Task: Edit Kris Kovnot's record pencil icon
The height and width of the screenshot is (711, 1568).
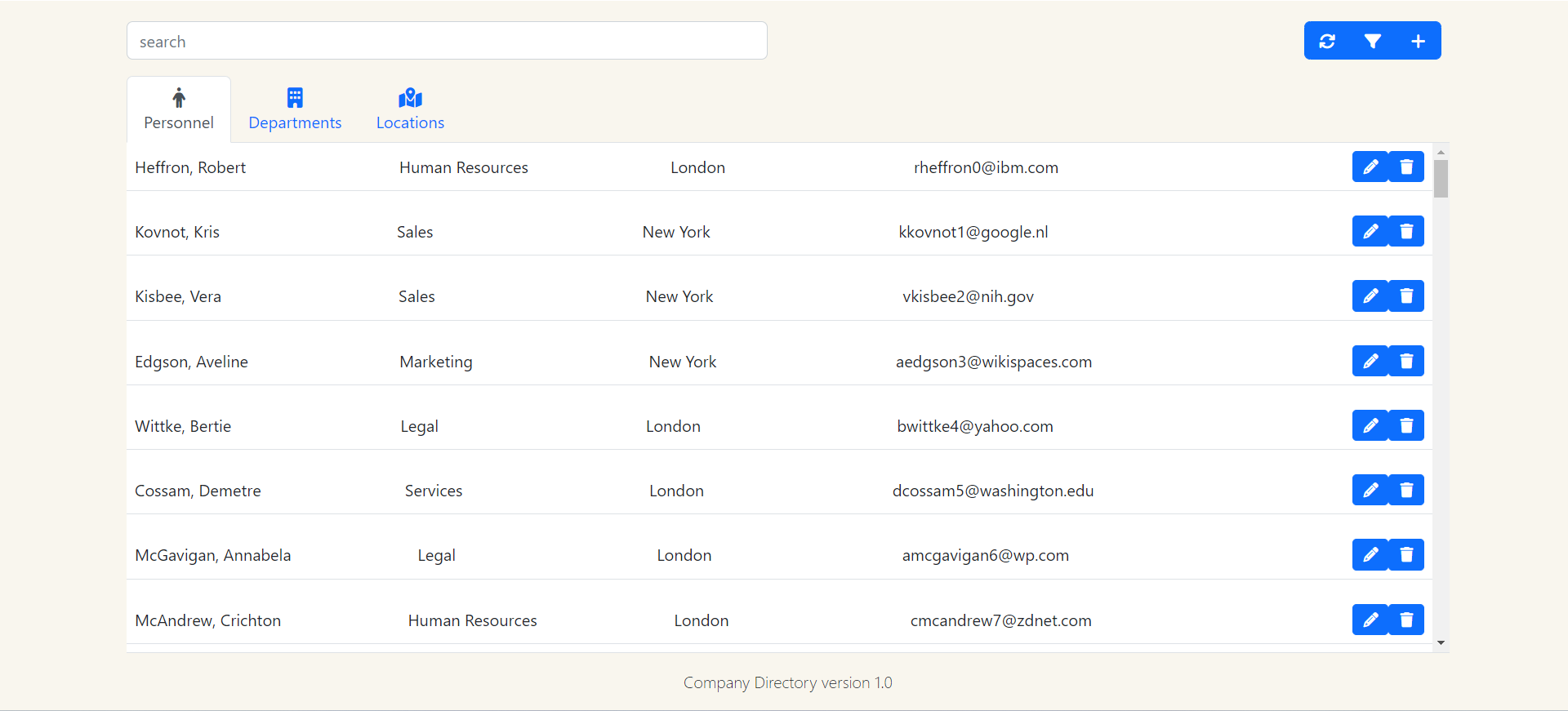Action: (x=1370, y=231)
